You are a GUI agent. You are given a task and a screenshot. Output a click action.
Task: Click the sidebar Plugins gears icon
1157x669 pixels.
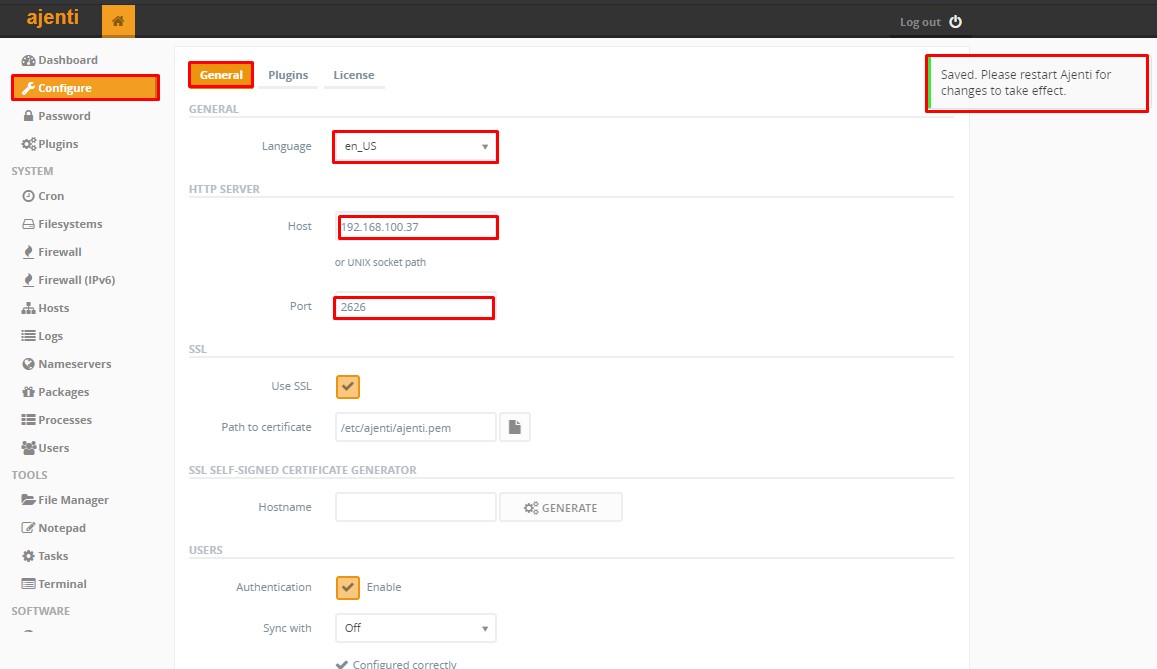tap(29, 145)
